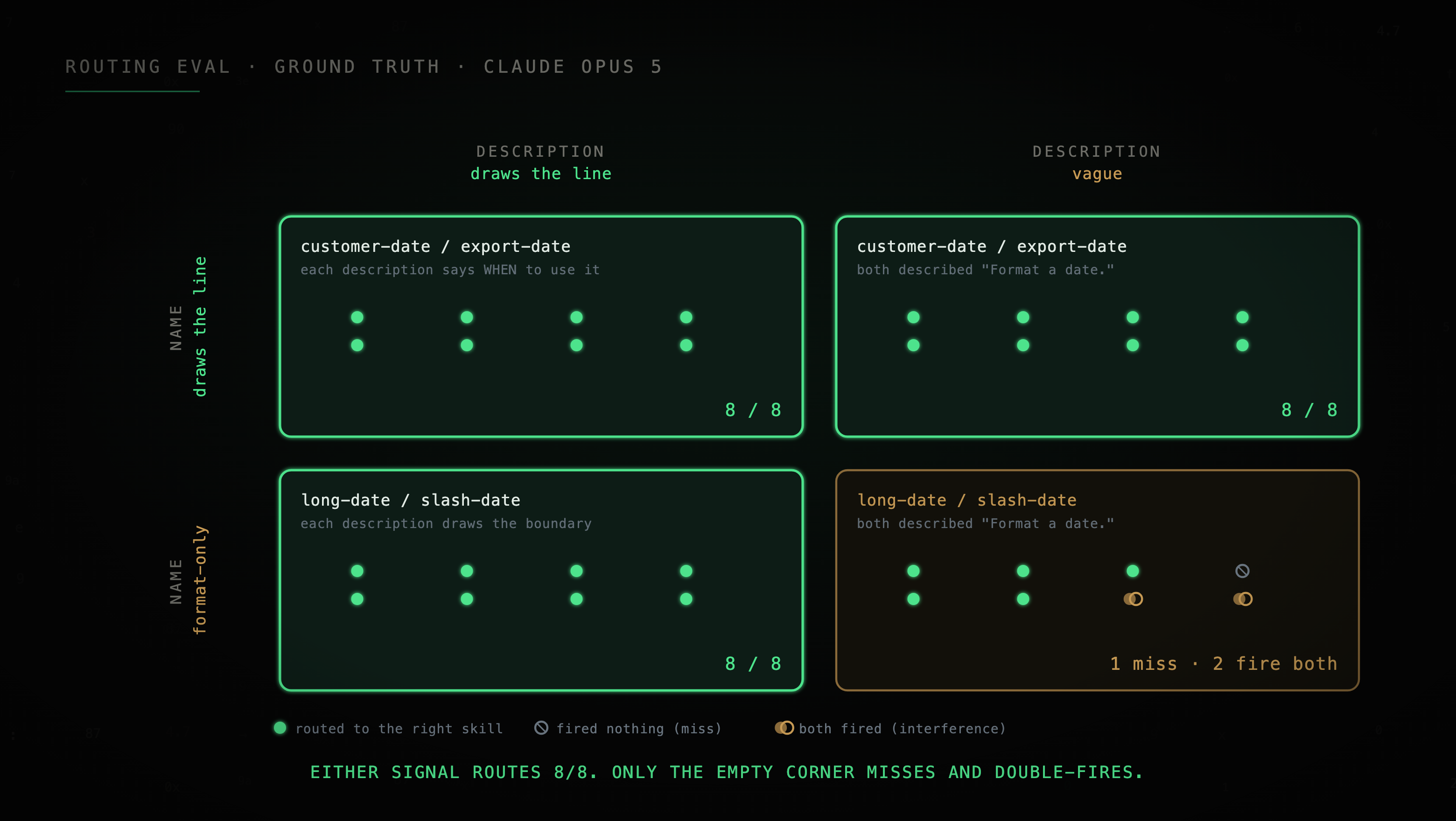
Task: Click the legend's both-fired interference icon
Action: pyautogui.click(x=784, y=728)
